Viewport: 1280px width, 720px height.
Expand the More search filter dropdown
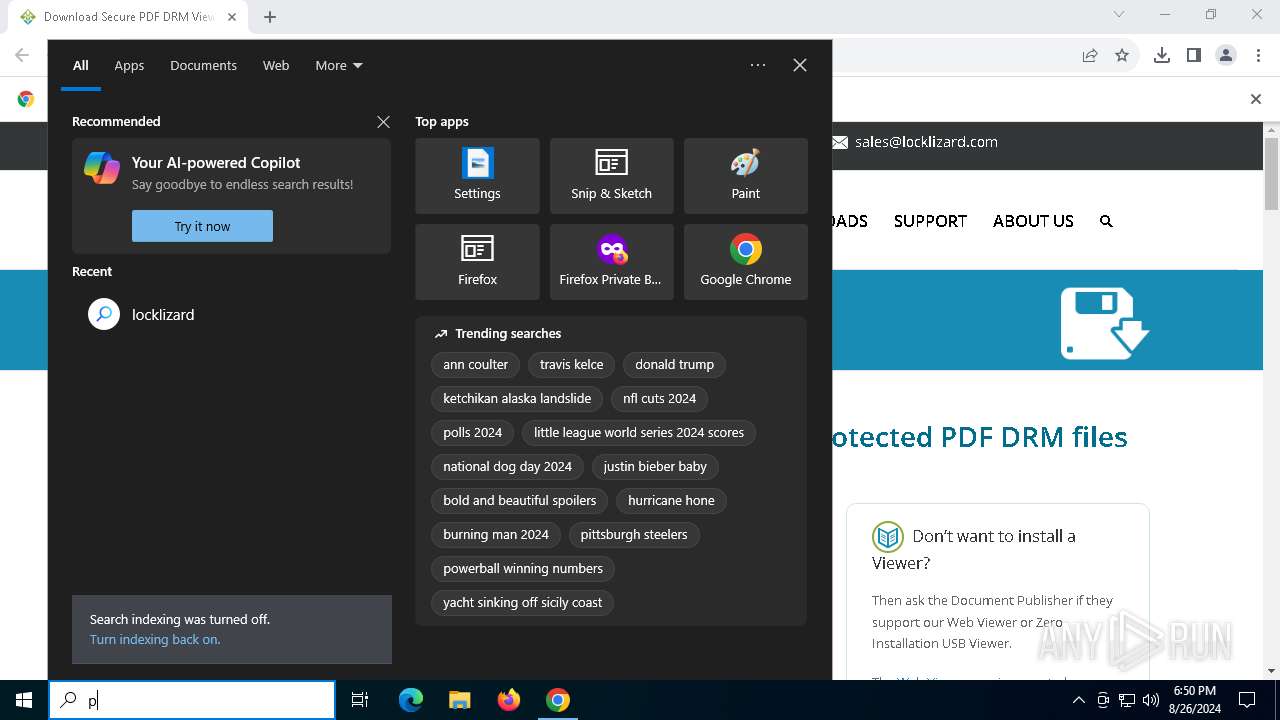(339, 65)
